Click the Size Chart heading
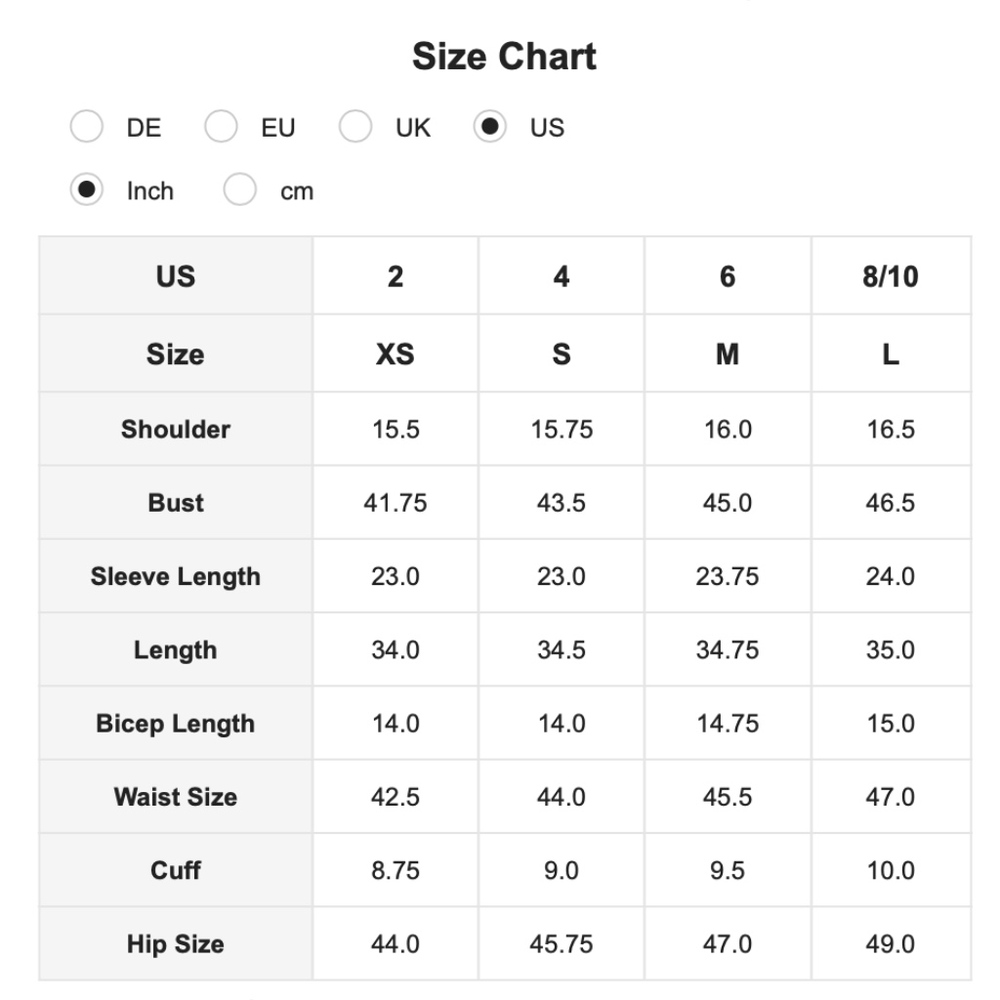Viewport: 1000px width, 1000px height. pyautogui.click(x=504, y=57)
